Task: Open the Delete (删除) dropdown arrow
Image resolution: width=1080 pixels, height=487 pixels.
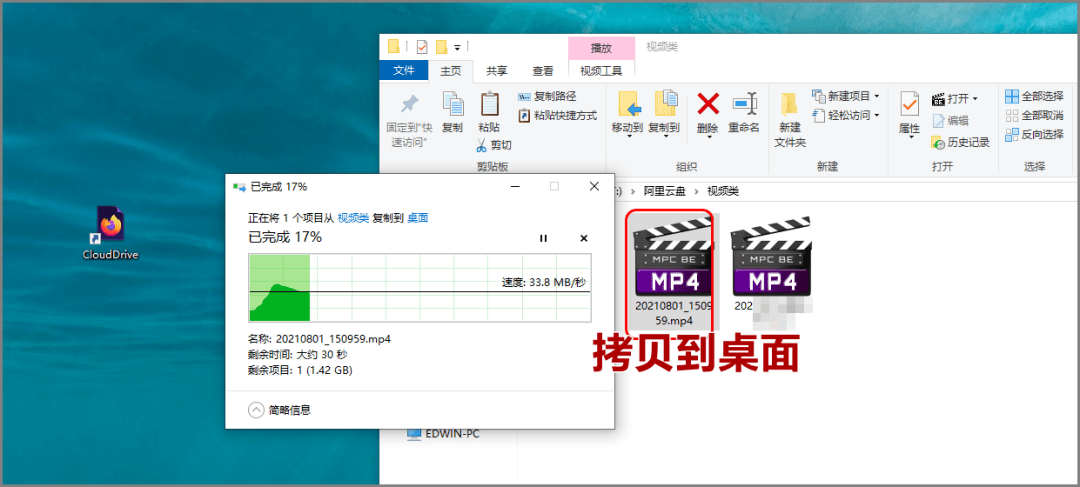Action: [x=708, y=136]
